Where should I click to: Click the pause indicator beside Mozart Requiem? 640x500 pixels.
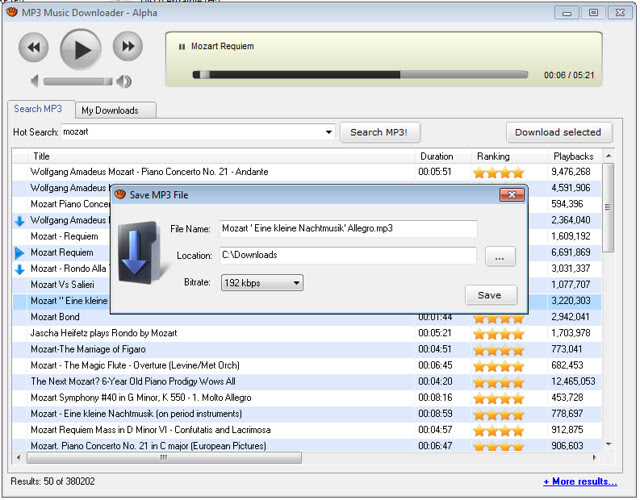182,47
